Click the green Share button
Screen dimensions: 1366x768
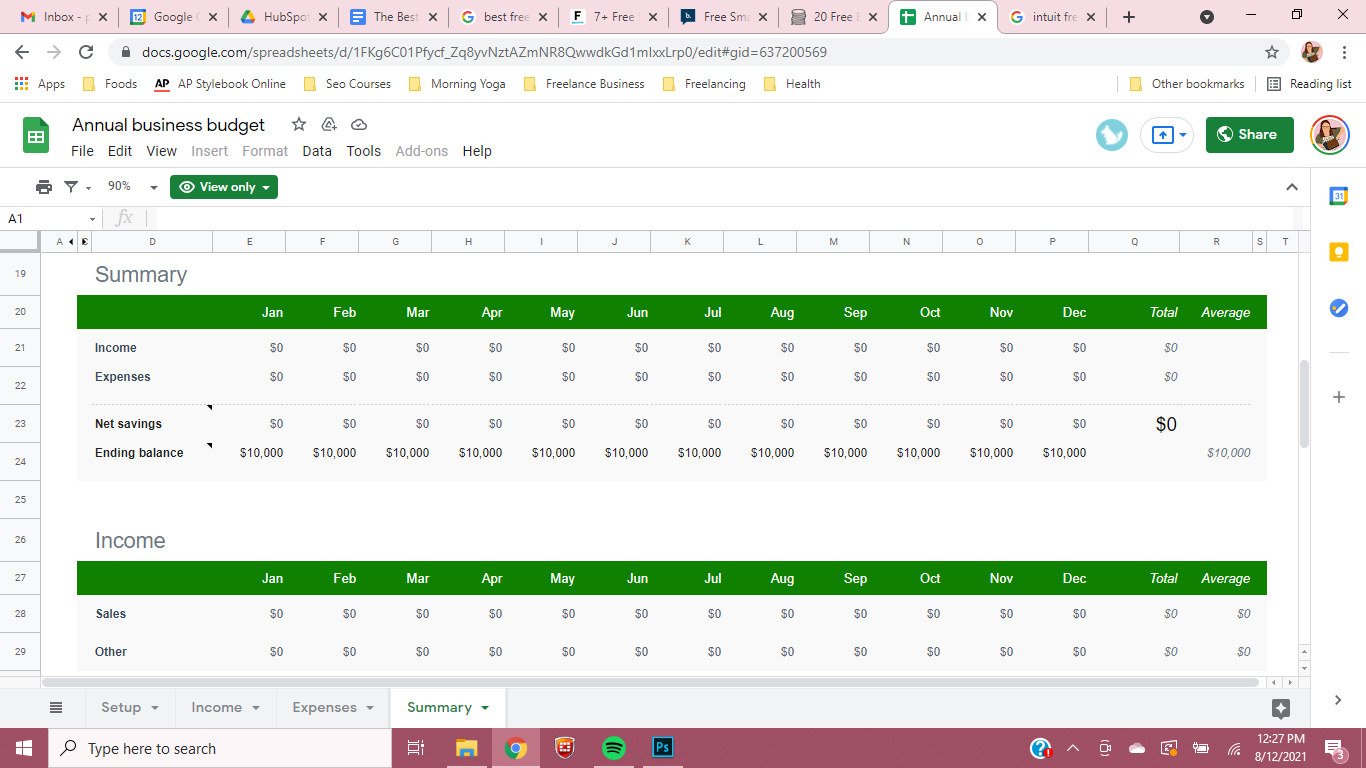coord(1249,135)
